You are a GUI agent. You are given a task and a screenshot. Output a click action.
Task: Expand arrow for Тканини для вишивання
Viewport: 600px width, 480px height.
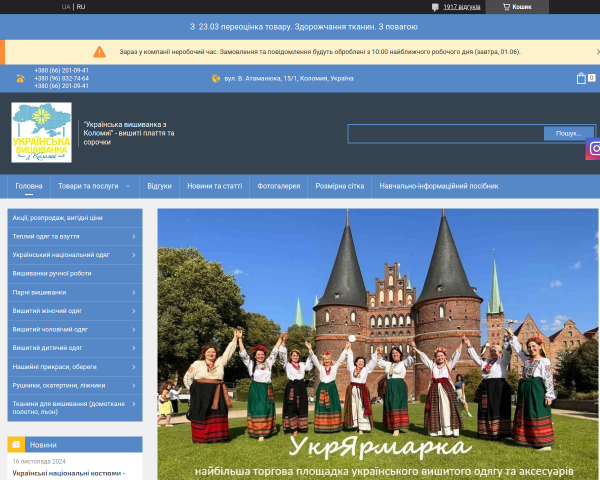(x=134, y=404)
